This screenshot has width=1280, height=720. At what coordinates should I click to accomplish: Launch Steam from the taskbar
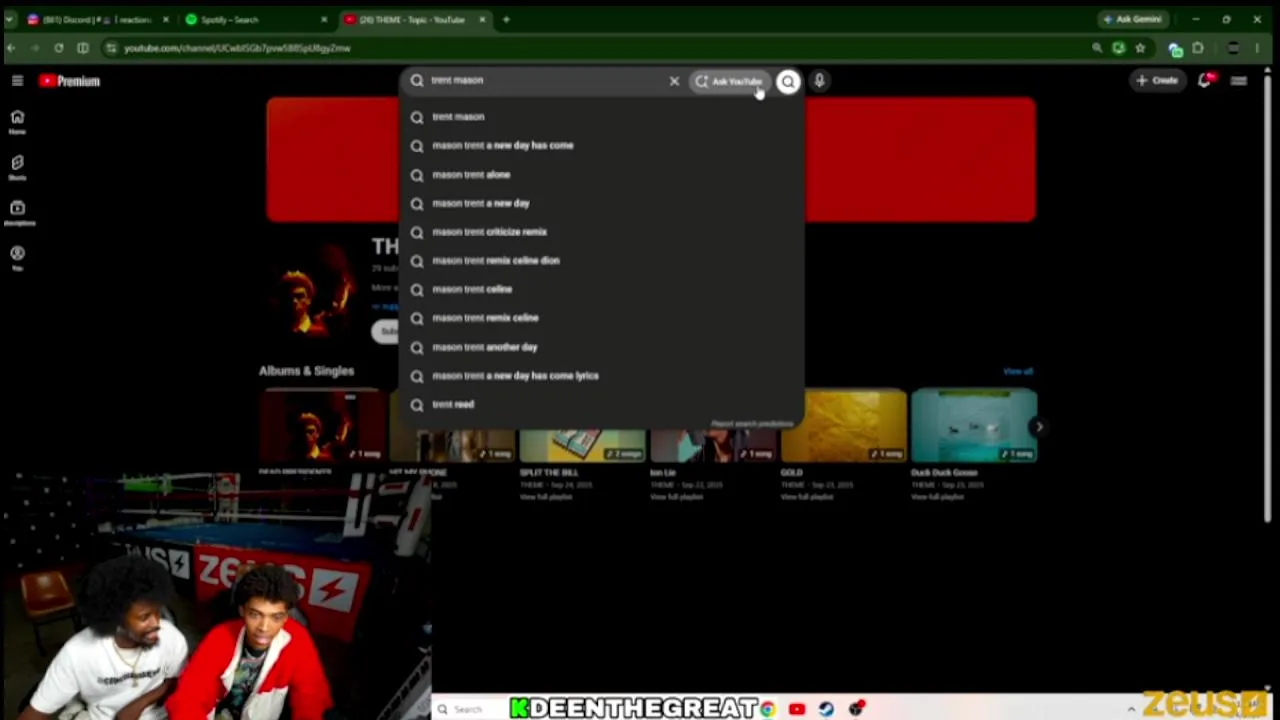point(826,709)
